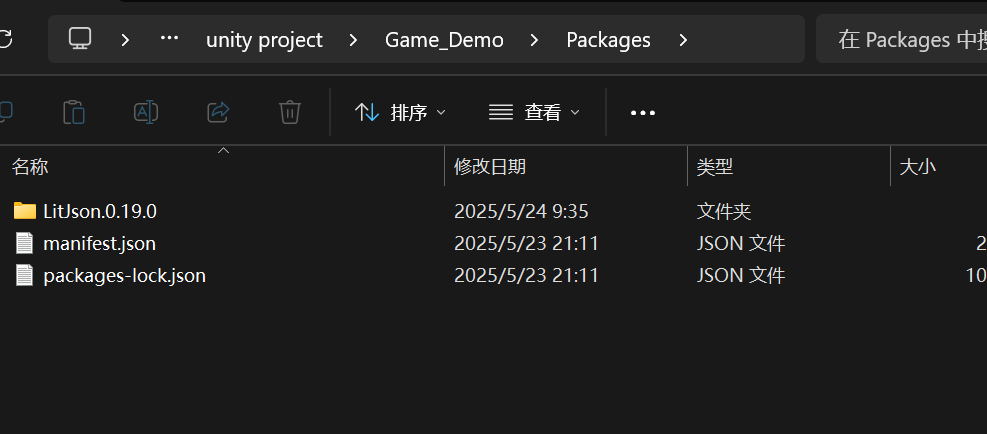Screen dimensions: 987x434
Task: Select the packages-lock.json file
Action: (x=124, y=275)
